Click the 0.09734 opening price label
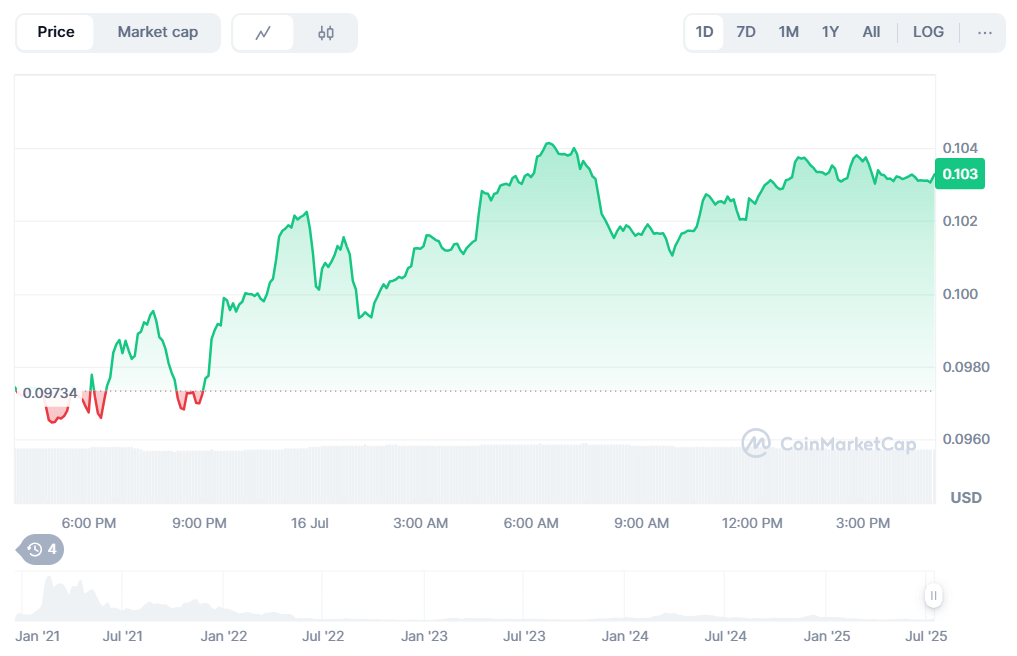The image size is (1017, 656). 50,393
